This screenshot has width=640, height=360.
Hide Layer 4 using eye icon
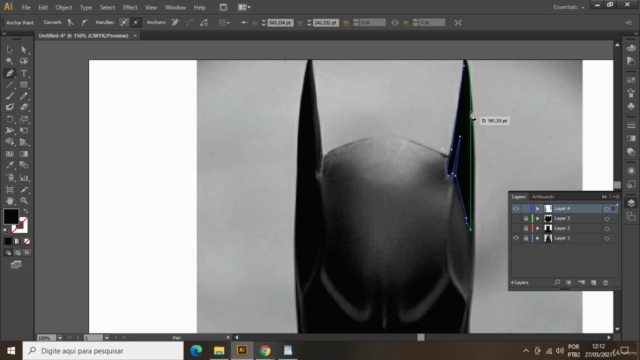[516, 209]
